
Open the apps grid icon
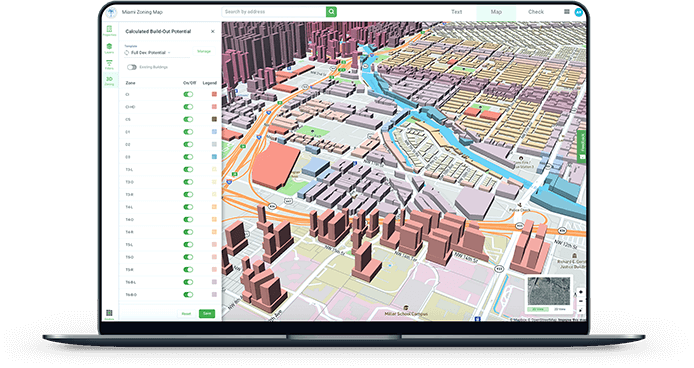coord(567,12)
